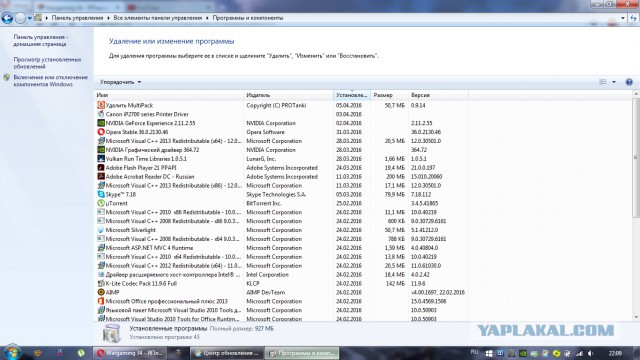Click the Microsoft Office 2013 icon
Screen dimensions: 640x360
click(x=101, y=301)
